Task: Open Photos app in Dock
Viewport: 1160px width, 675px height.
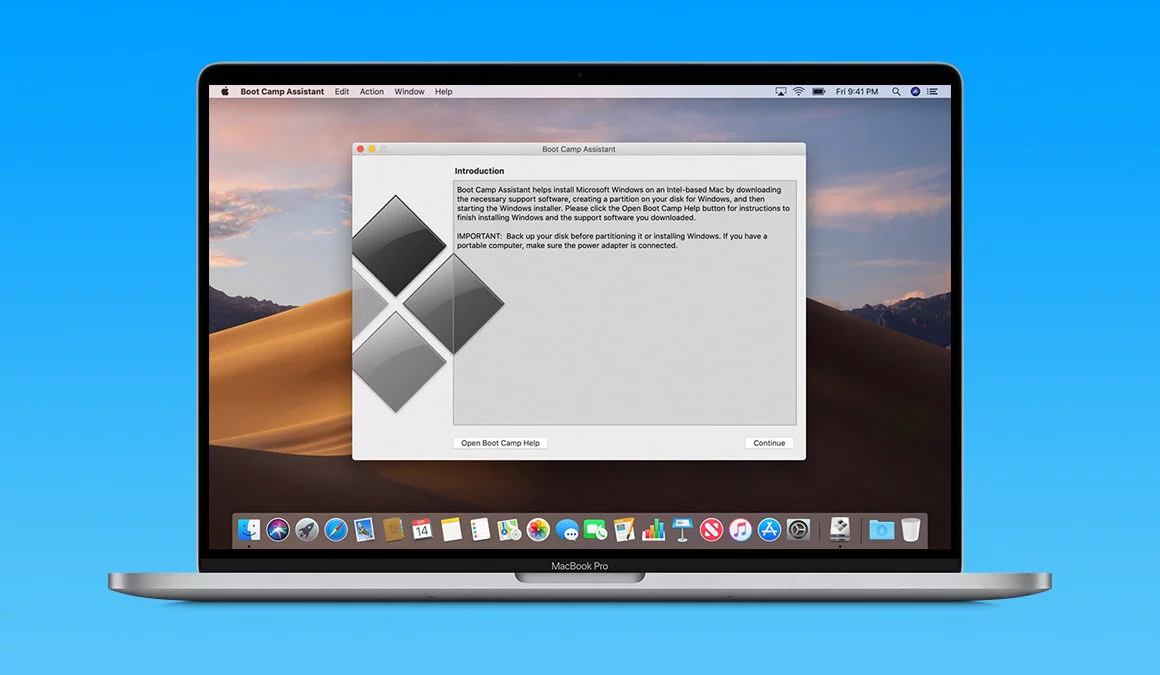Action: click(538, 530)
